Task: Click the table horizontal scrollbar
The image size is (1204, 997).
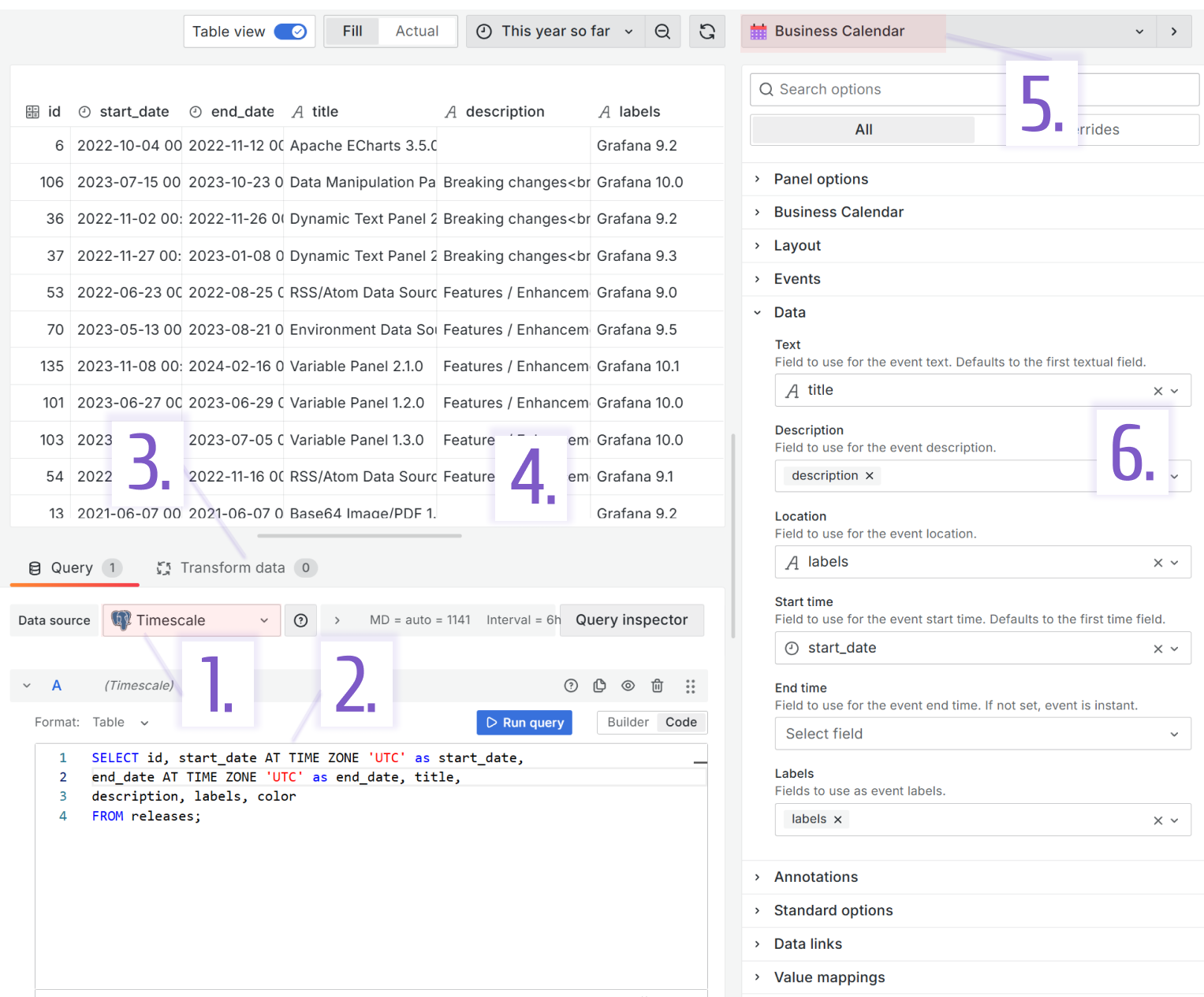Action: point(359,536)
